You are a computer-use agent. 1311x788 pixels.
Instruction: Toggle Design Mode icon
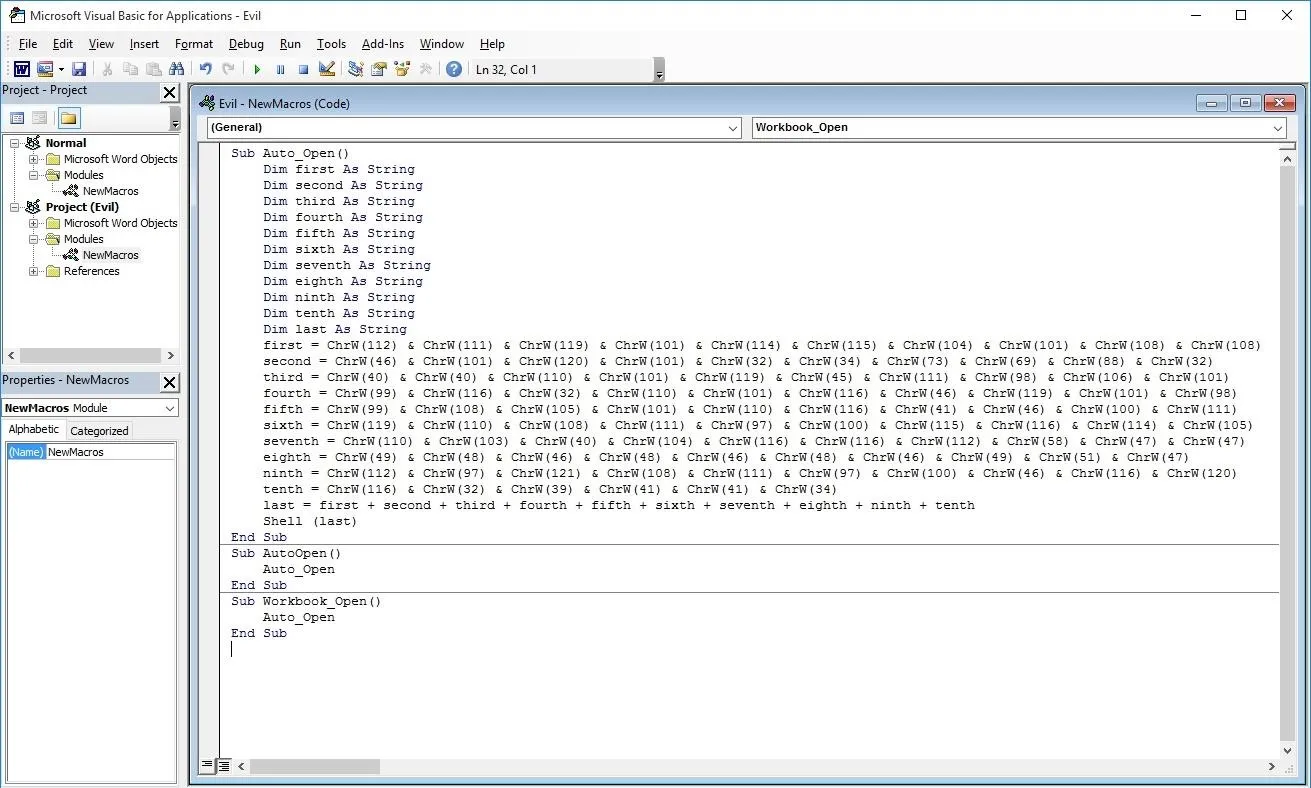coord(326,69)
